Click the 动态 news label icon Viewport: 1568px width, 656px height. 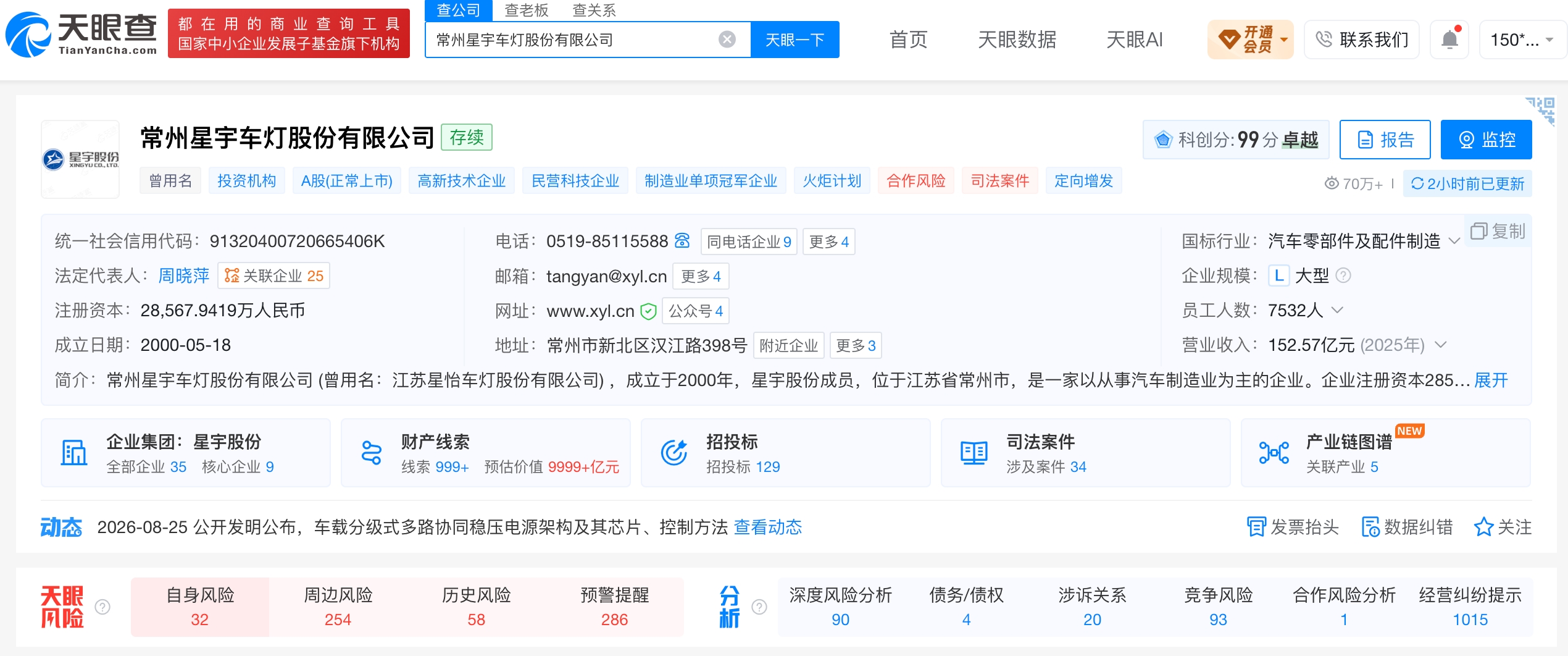(x=61, y=527)
